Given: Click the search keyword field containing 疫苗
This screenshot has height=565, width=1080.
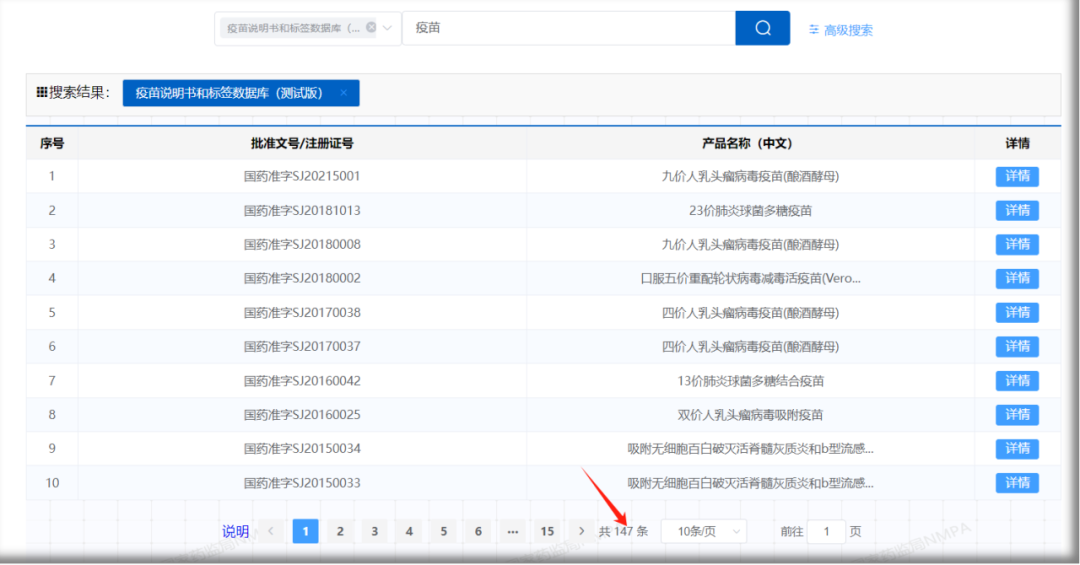Looking at the screenshot, I should coord(567,28).
